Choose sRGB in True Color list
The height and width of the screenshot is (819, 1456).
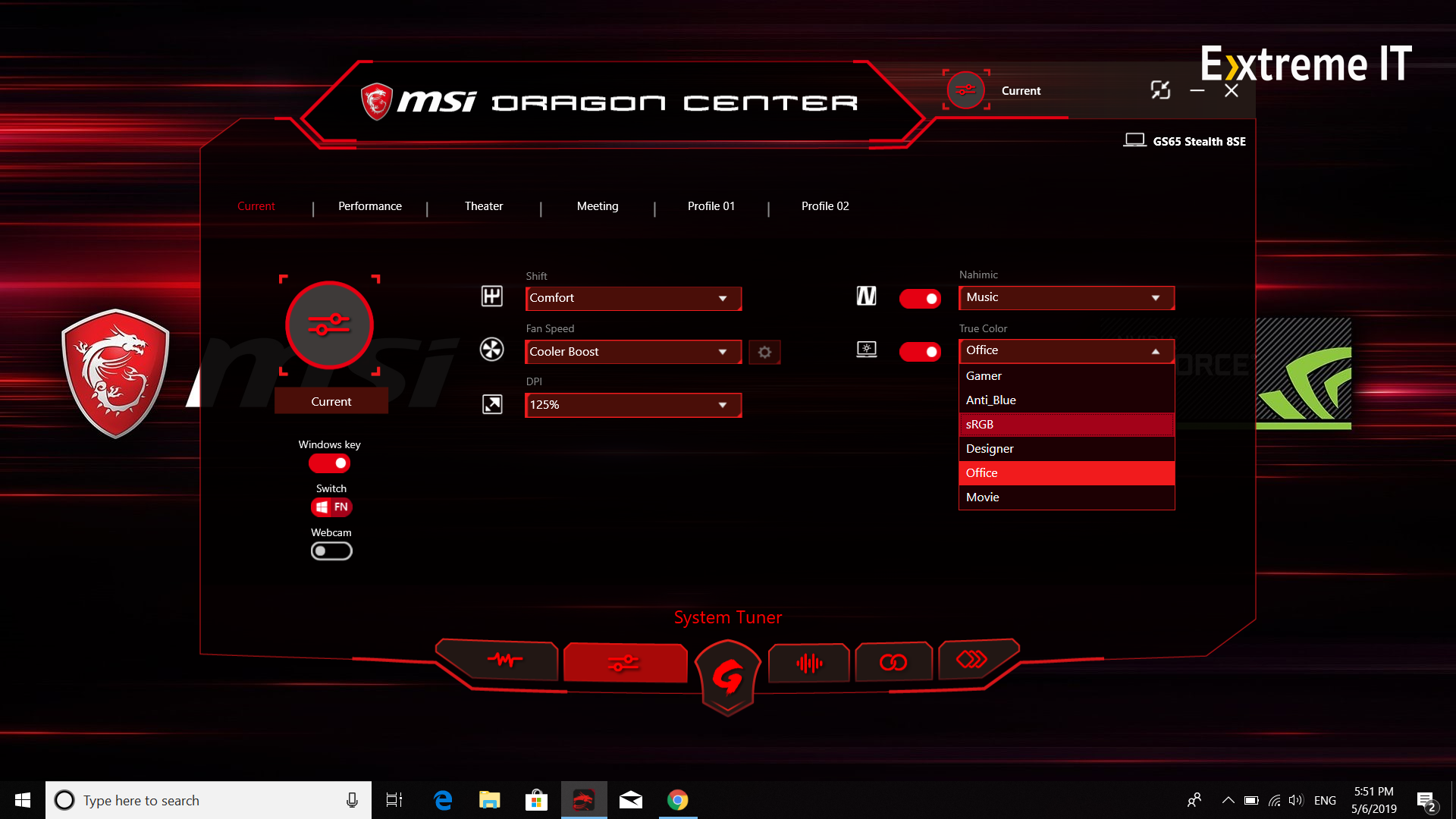pyautogui.click(x=1066, y=425)
